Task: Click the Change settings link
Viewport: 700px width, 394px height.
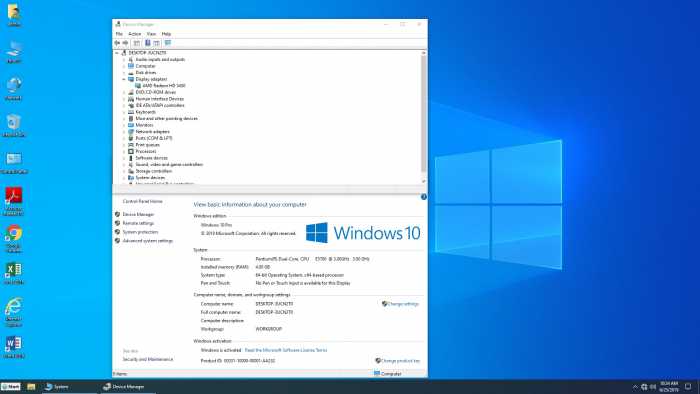Action: (403, 304)
